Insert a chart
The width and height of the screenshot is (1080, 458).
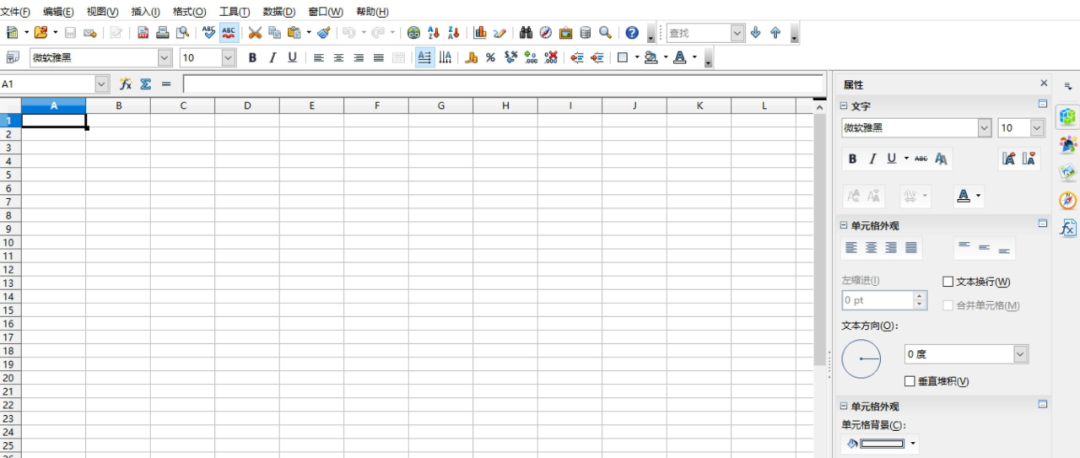(480, 32)
